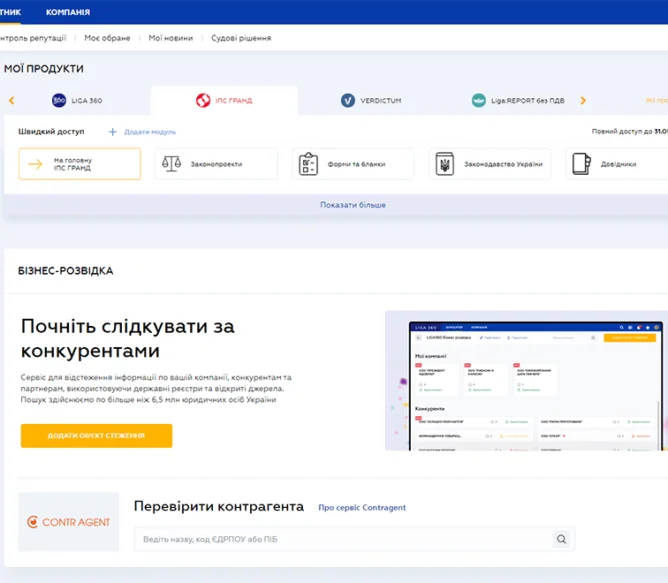Open На головну ІПС ГРАНД tile

click(x=80, y=164)
